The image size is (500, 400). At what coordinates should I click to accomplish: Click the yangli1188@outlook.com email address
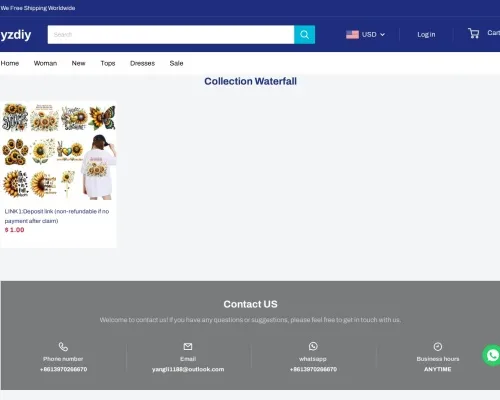(188, 369)
